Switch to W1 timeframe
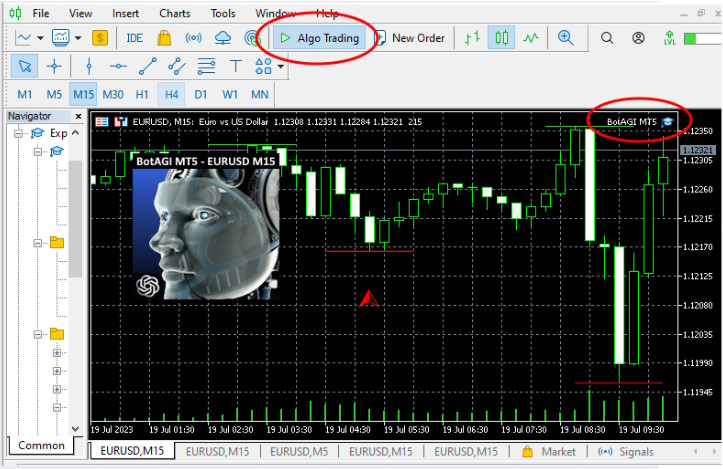723x469 pixels. coord(230,95)
